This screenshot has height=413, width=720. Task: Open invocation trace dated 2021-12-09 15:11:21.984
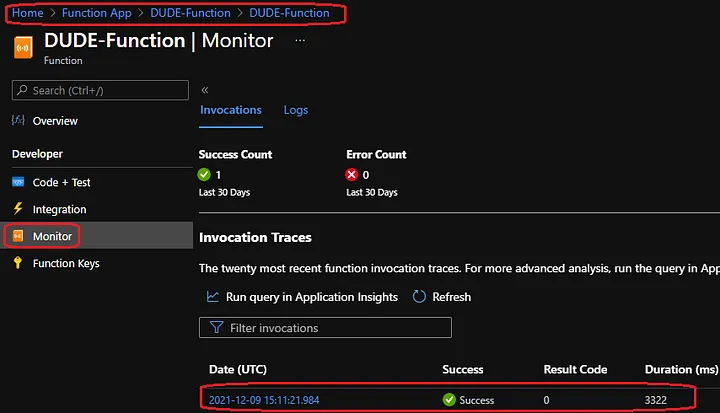click(x=265, y=400)
